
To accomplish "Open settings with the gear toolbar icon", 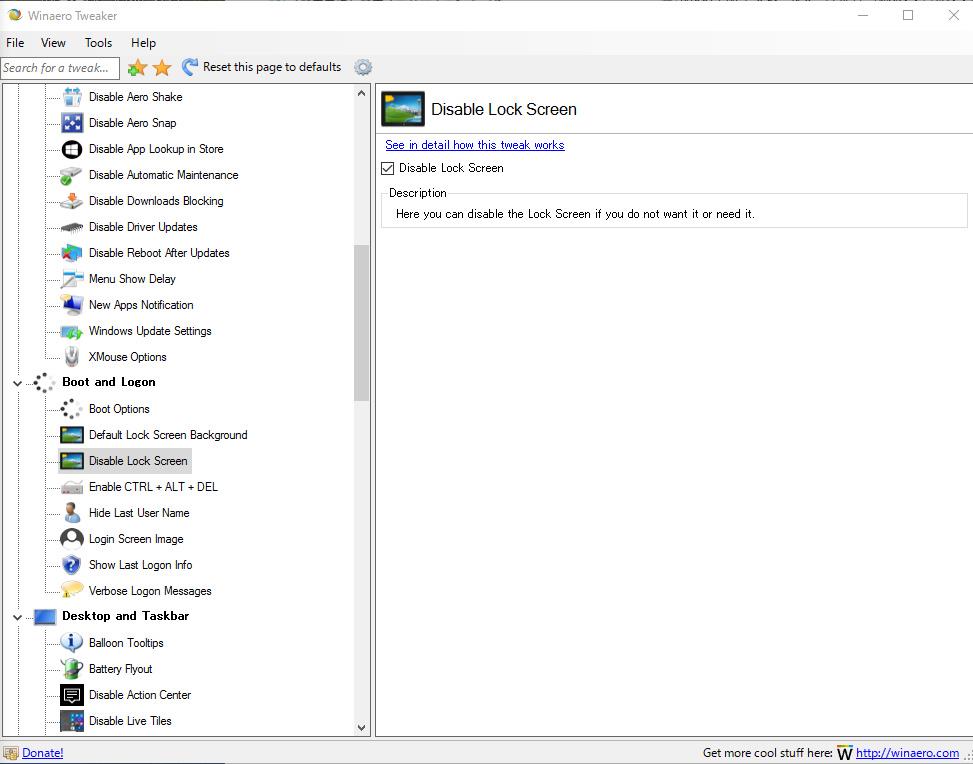I will [x=363, y=67].
